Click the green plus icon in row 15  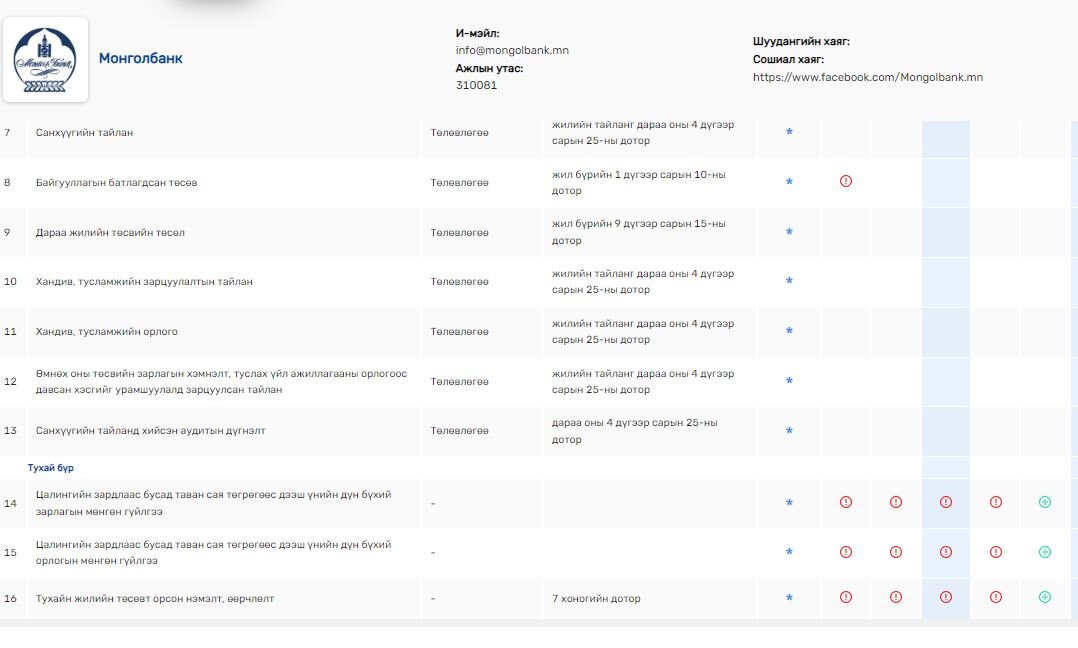tap(1045, 551)
